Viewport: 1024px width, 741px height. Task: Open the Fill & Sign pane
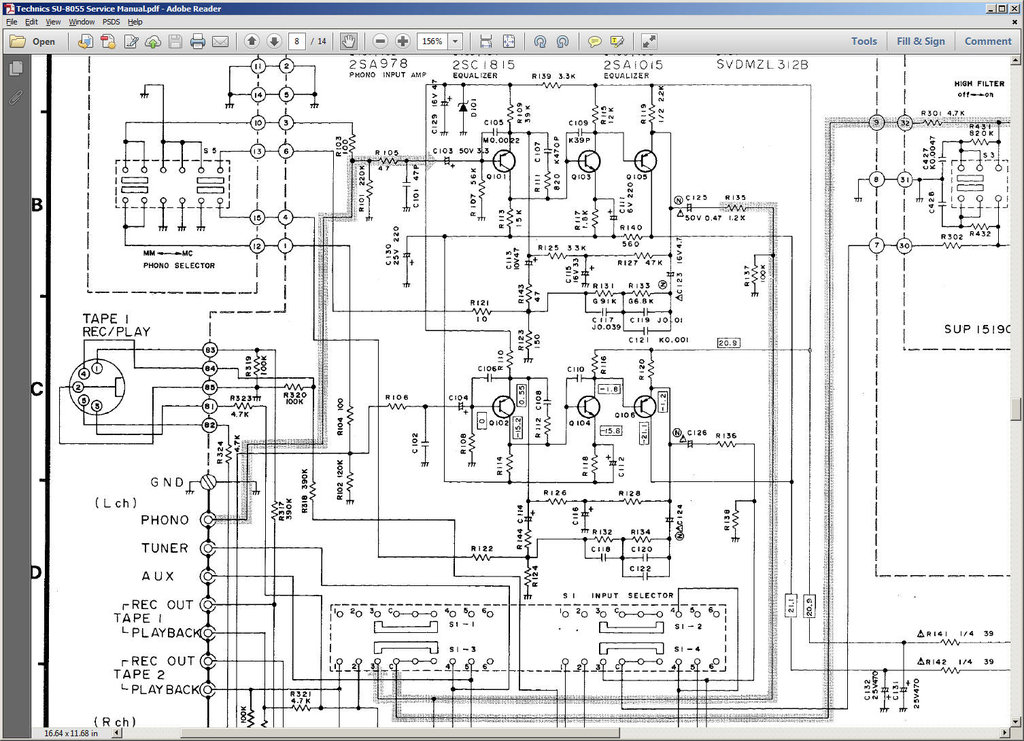[920, 41]
